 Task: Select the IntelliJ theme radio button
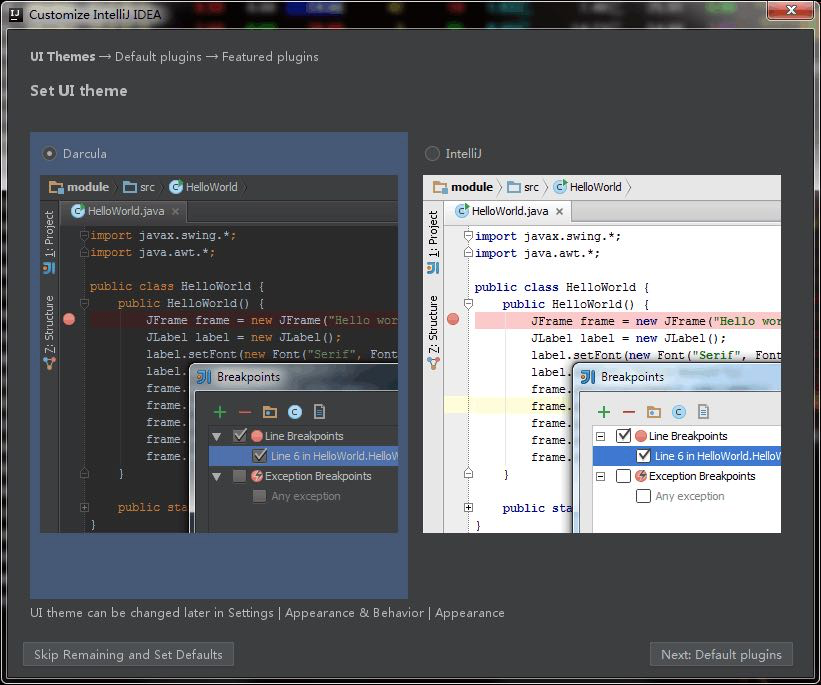click(x=432, y=153)
